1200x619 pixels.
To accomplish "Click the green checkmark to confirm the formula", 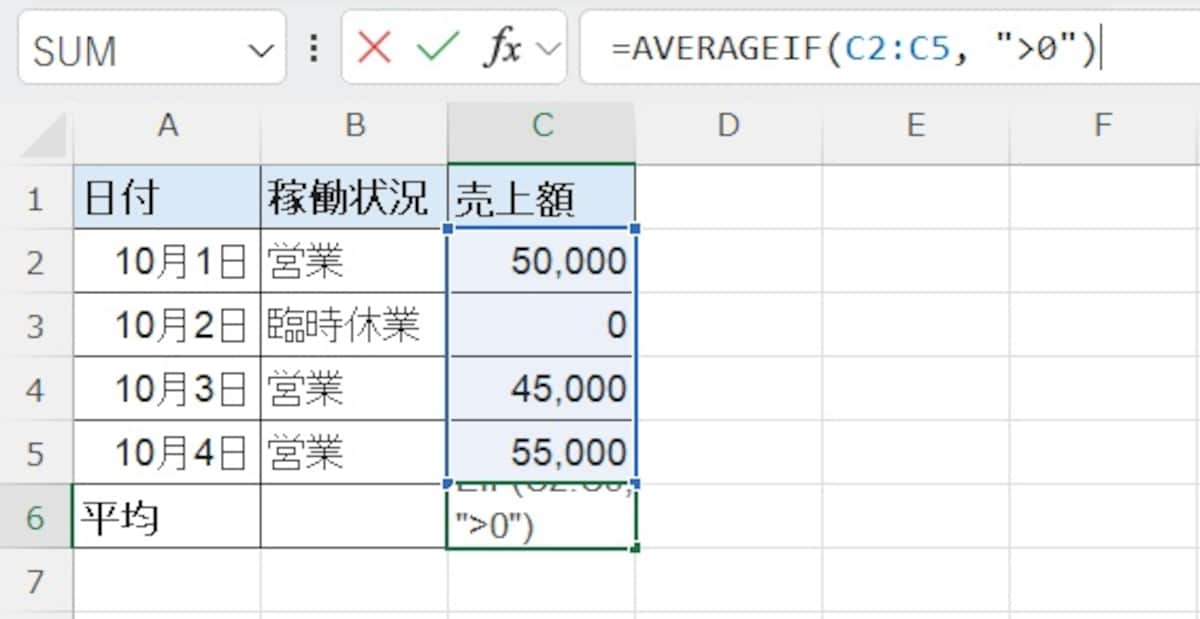I will 435,47.
